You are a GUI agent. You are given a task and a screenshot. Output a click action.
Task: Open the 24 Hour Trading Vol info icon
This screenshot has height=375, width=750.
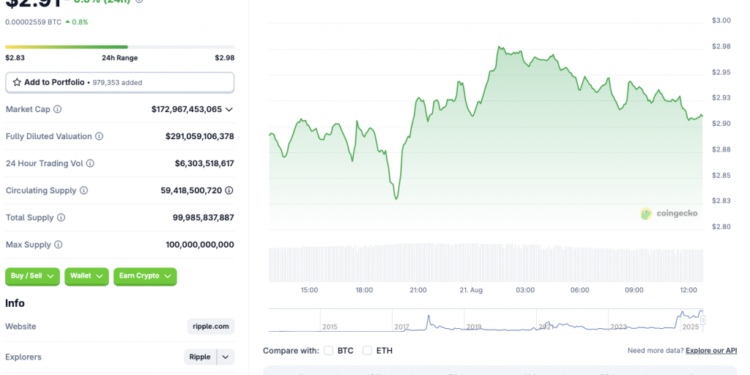coord(90,164)
